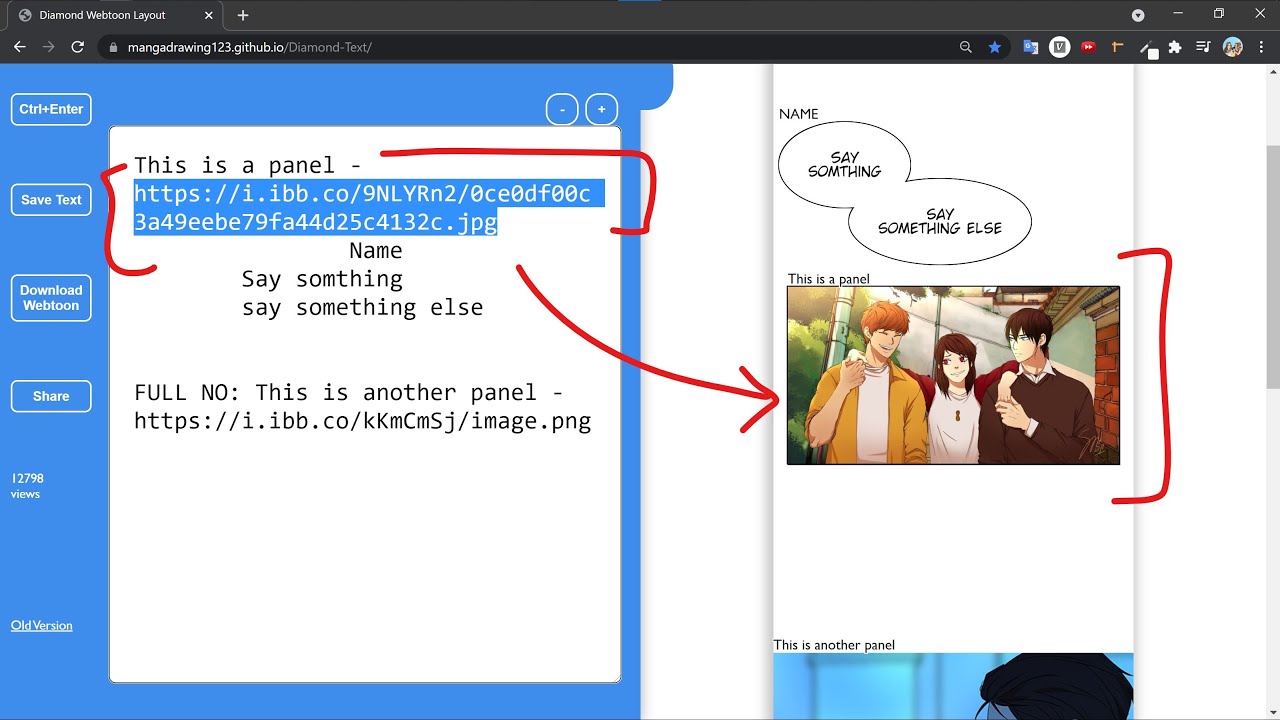1280x720 pixels.
Task: Open the Chrome profile avatar
Action: pyautogui.click(x=1233, y=47)
